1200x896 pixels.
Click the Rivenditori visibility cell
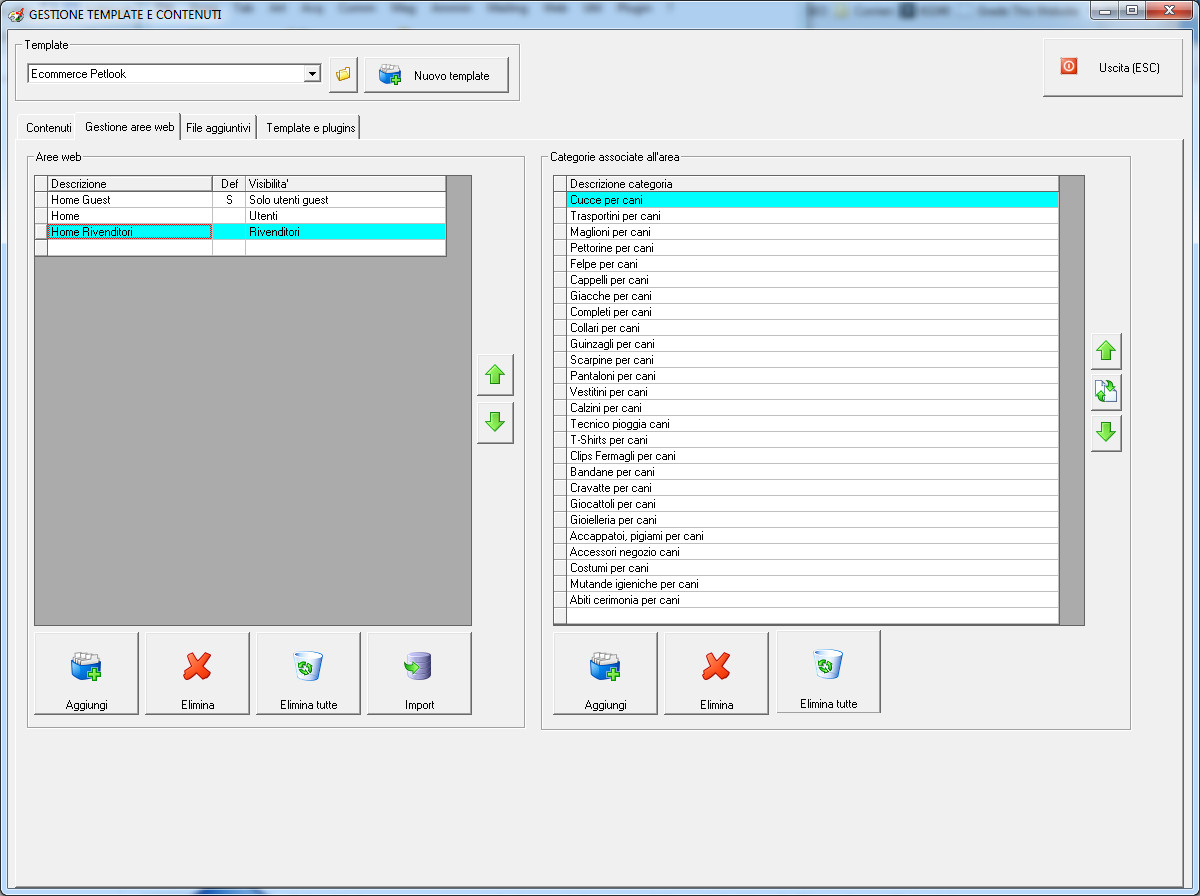click(345, 232)
